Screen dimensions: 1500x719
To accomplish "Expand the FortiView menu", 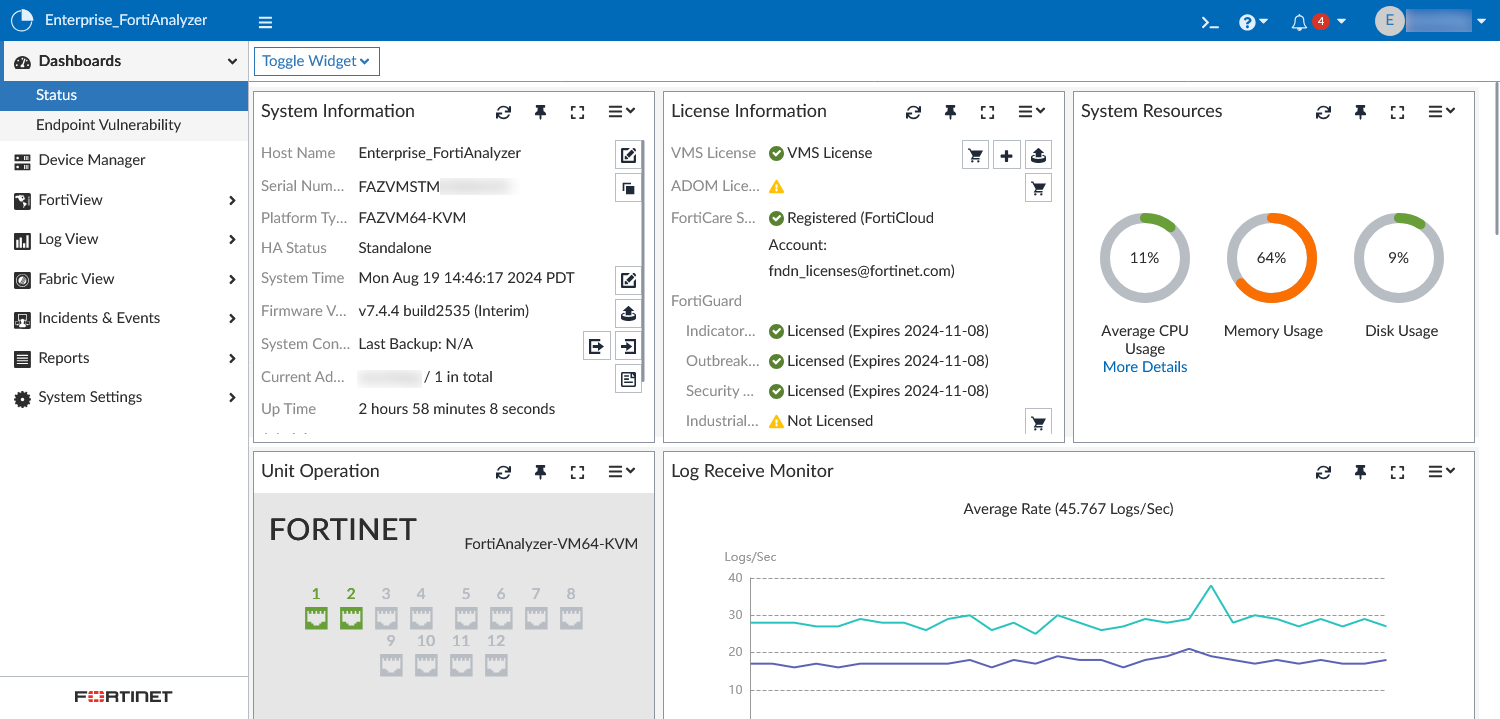I will [x=124, y=200].
